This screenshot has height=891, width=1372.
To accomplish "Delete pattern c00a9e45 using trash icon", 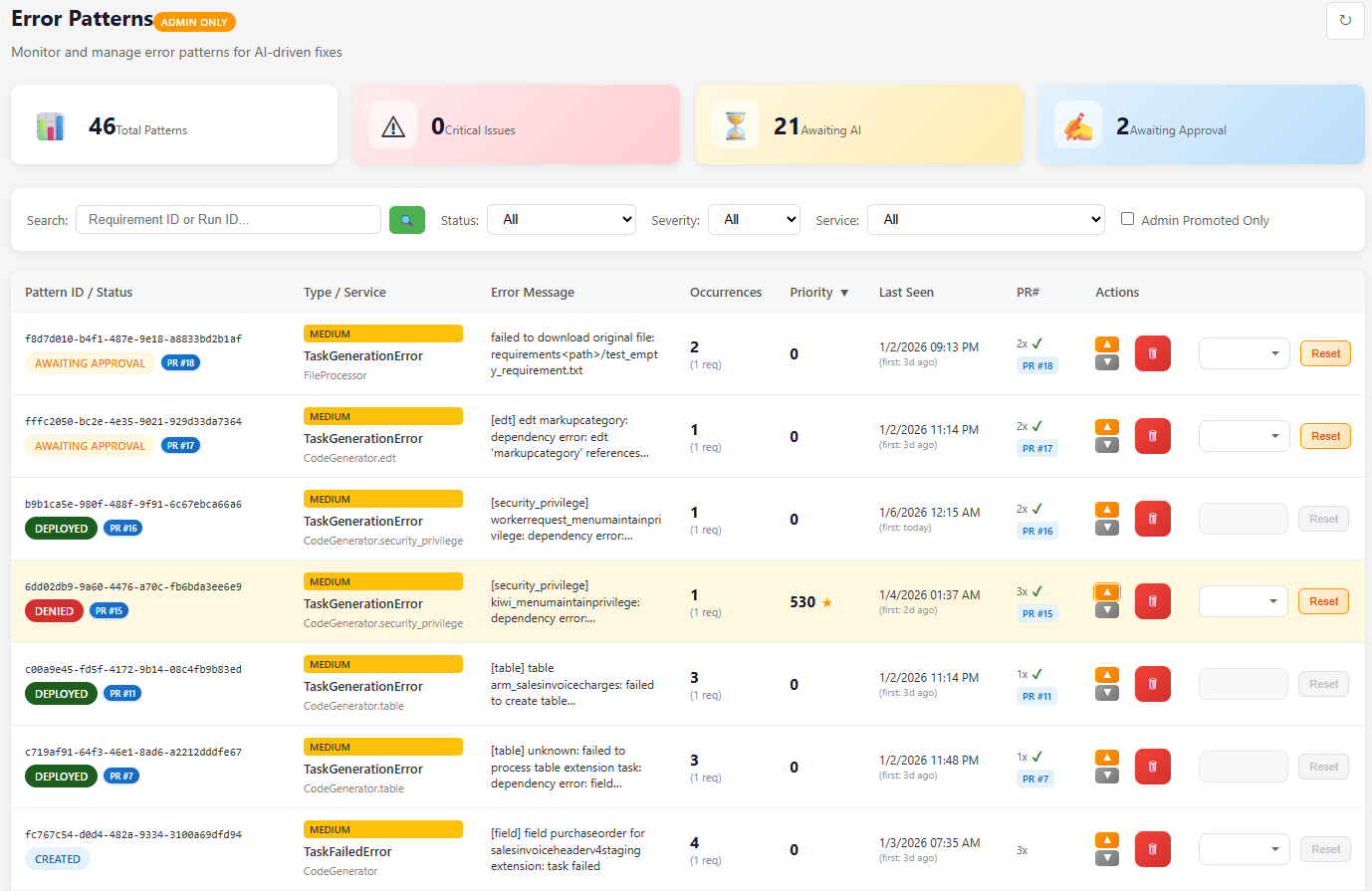I will click(1153, 684).
